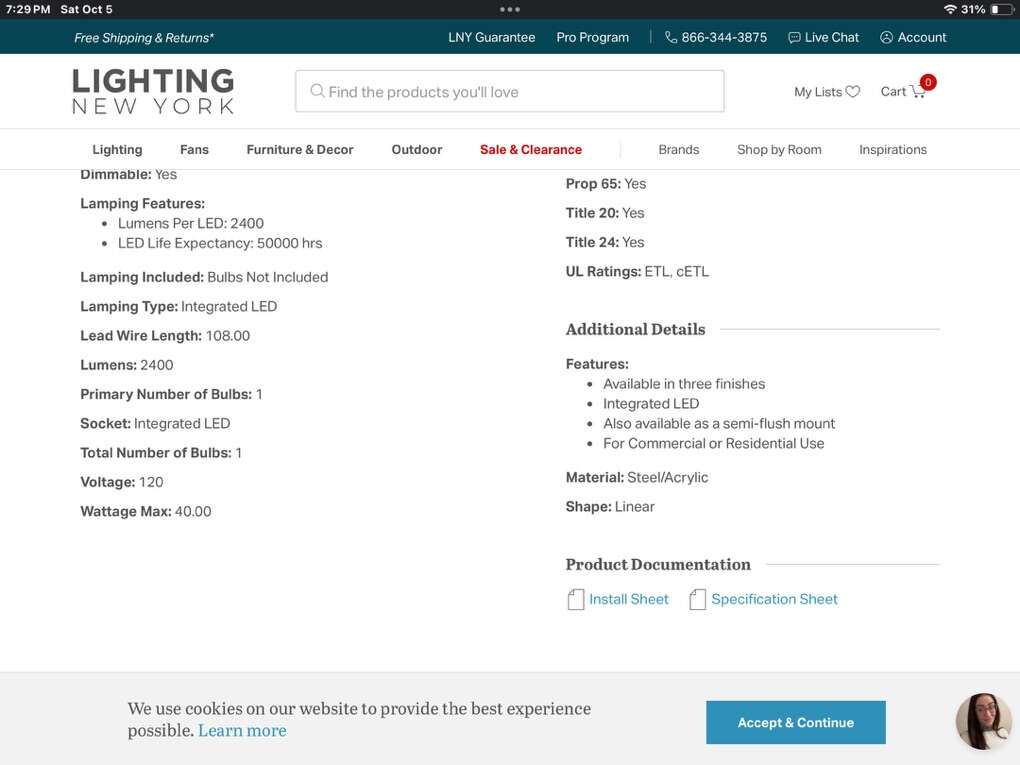Open the Install Sheet document icon

tap(576, 600)
